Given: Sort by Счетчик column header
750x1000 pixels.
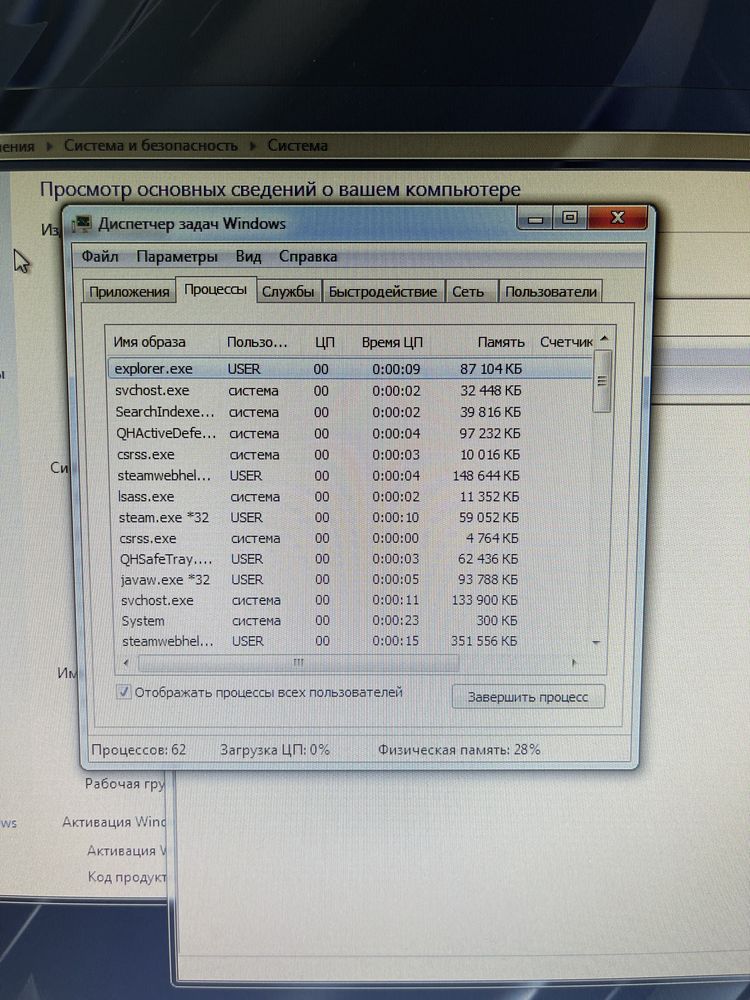Looking at the screenshot, I should point(566,342).
